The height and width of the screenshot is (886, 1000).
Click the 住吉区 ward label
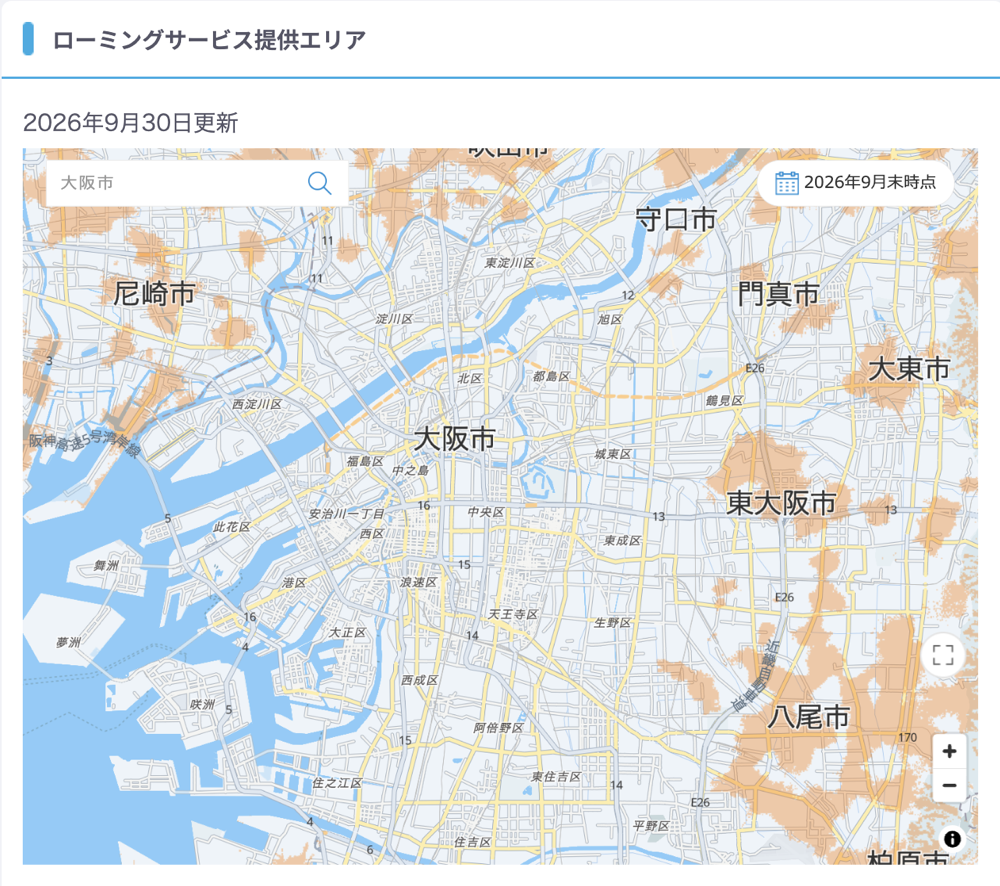[473, 842]
